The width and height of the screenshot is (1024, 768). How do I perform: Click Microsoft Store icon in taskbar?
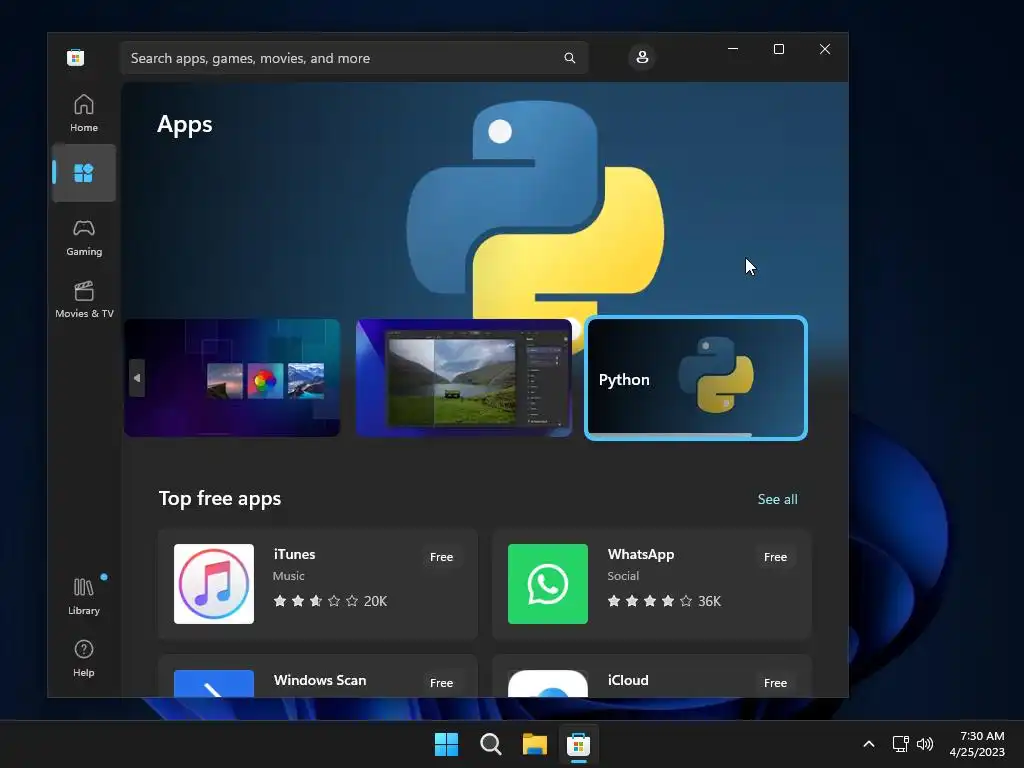[579, 744]
